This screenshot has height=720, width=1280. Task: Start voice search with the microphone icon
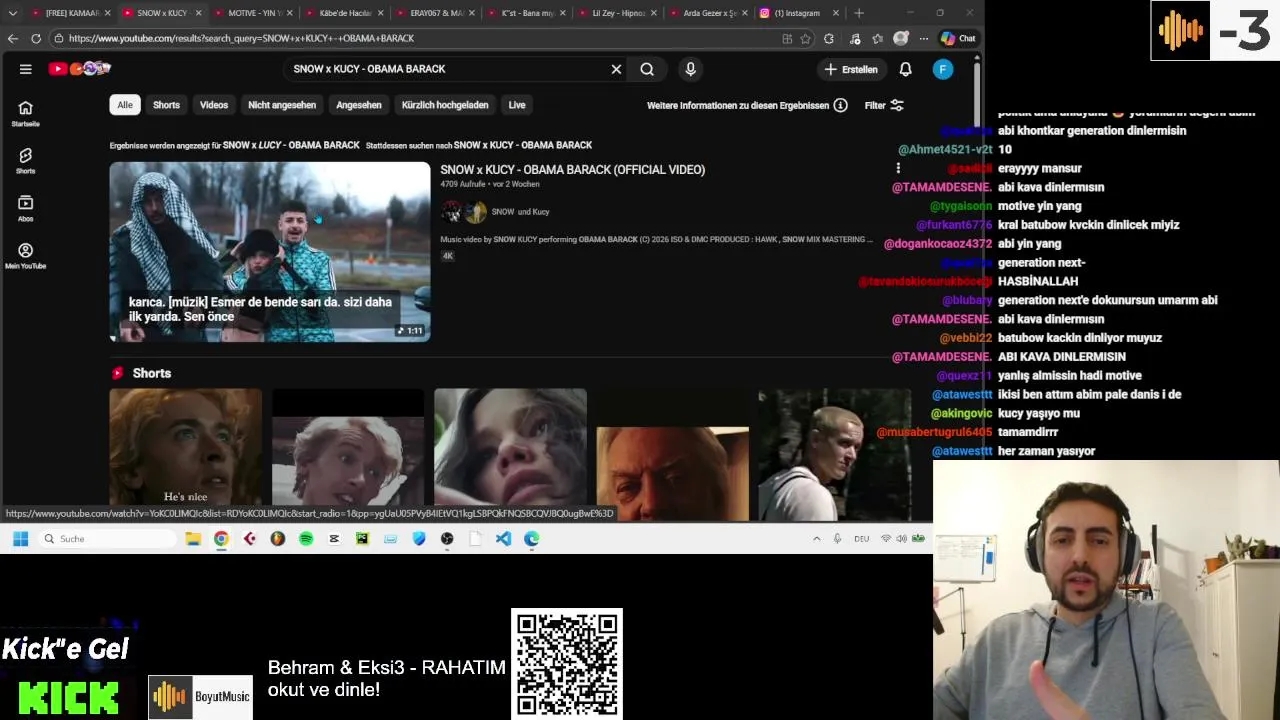(x=690, y=69)
